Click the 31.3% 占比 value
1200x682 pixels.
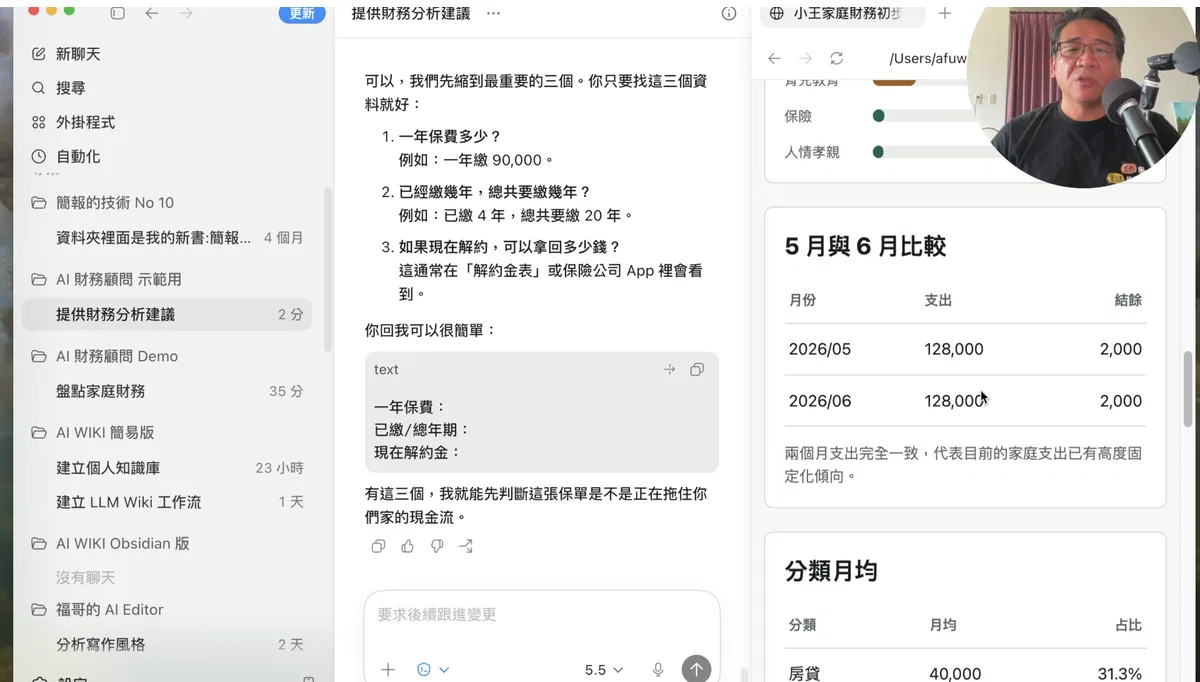(x=1120, y=674)
